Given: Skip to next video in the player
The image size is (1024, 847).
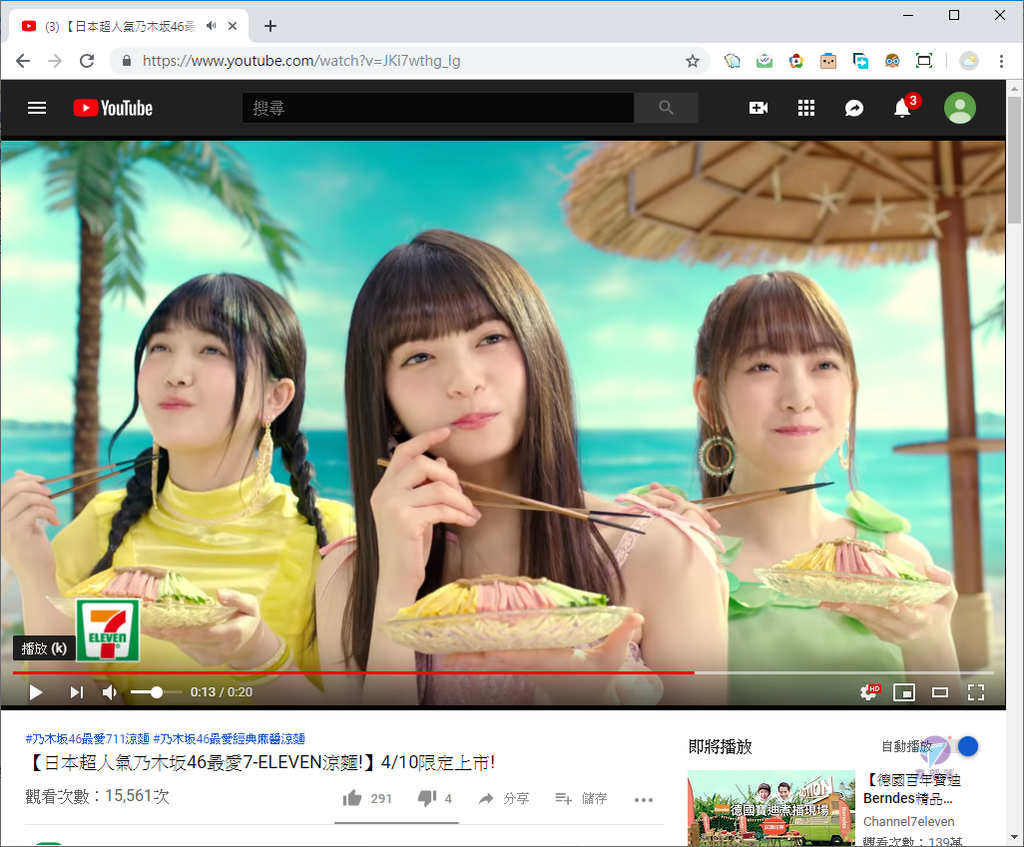Looking at the screenshot, I should tap(76, 692).
